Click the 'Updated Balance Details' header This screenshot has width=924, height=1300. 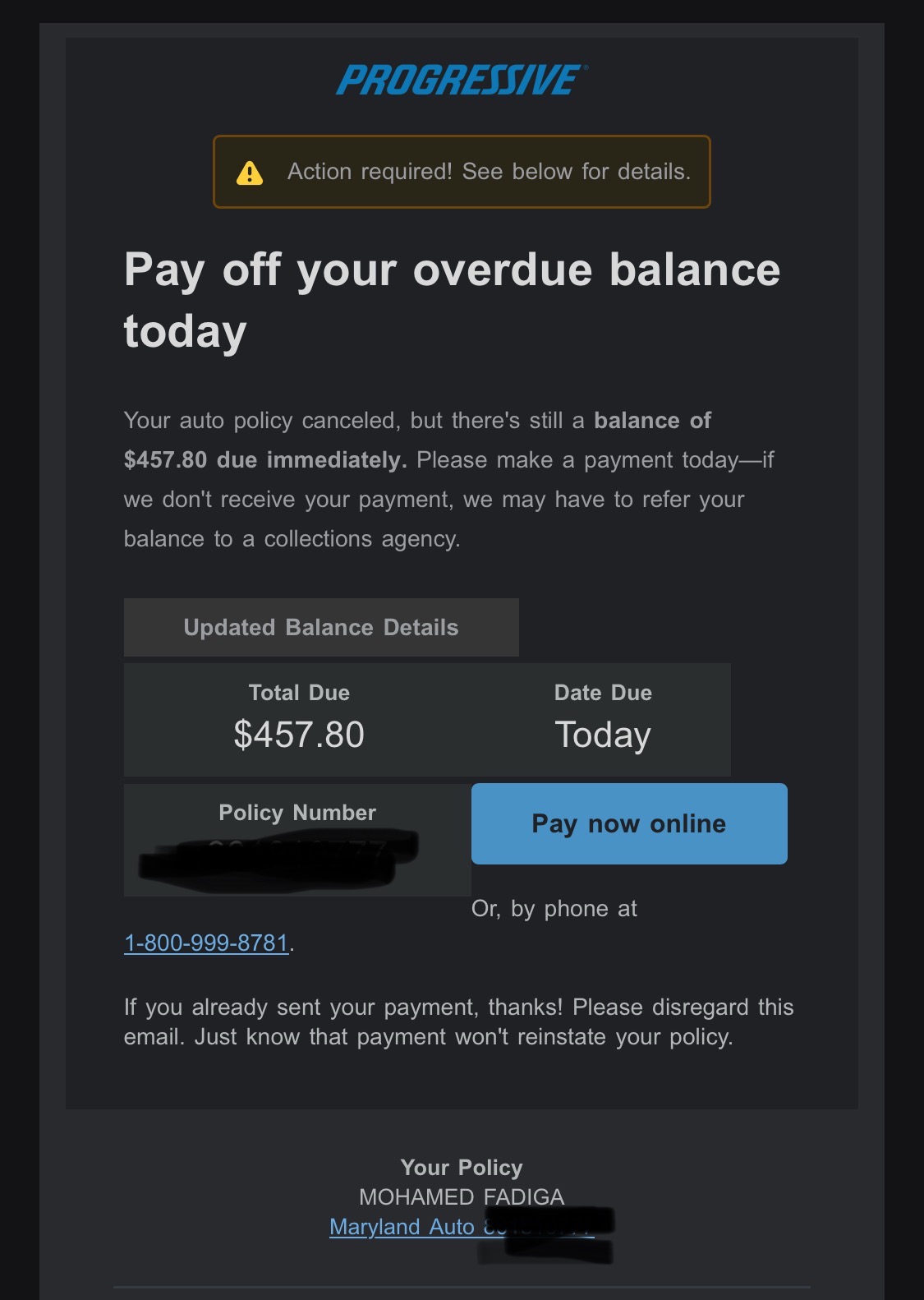321,628
